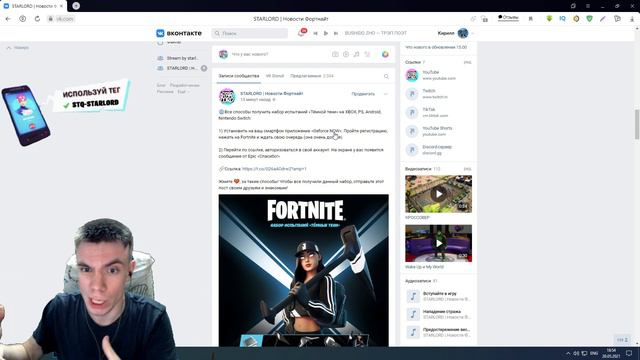Open the Аудиозаписи section header

421,281
